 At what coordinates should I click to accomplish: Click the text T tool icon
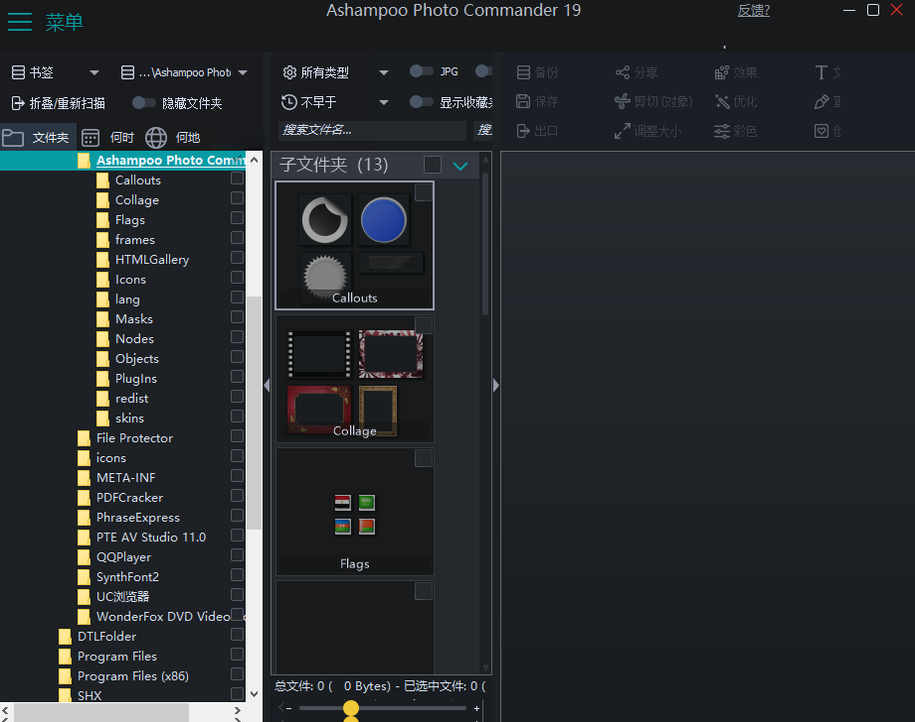(x=821, y=72)
